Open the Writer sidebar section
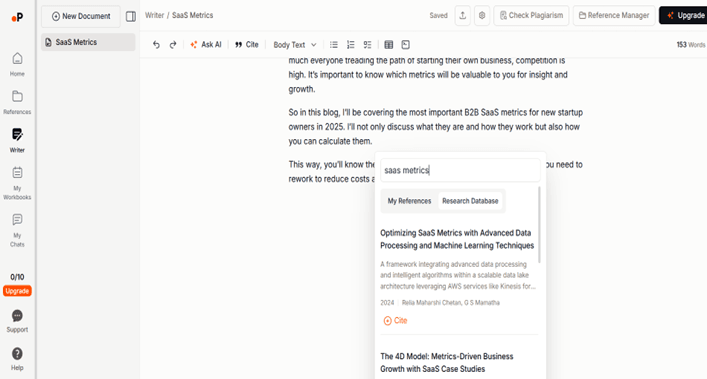The height and width of the screenshot is (379, 707). [17, 141]
